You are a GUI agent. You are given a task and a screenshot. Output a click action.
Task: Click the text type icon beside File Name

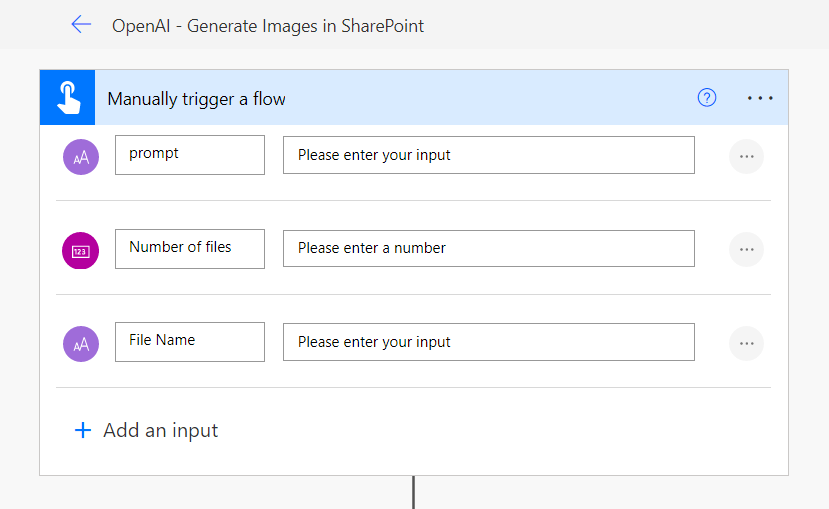coord(81,343)
